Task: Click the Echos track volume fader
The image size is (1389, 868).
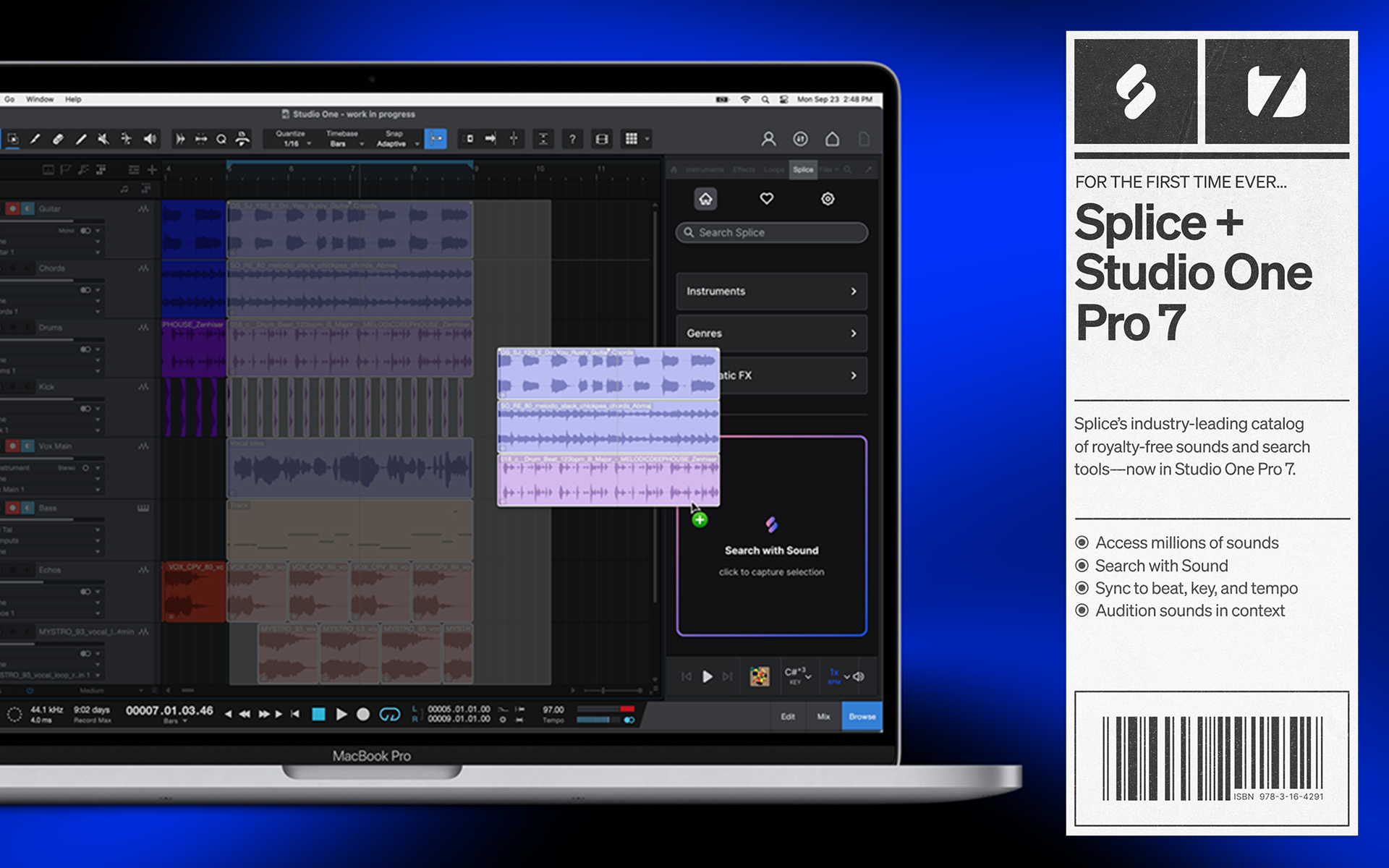Action: [x=52, y=582]
